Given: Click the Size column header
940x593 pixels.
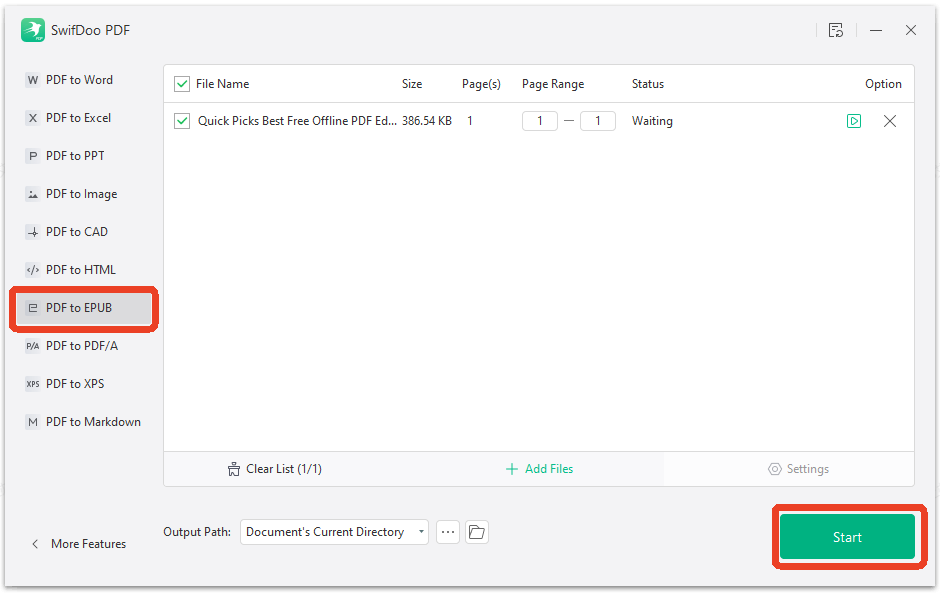Looking at the screenshot, I should (412, 84).
